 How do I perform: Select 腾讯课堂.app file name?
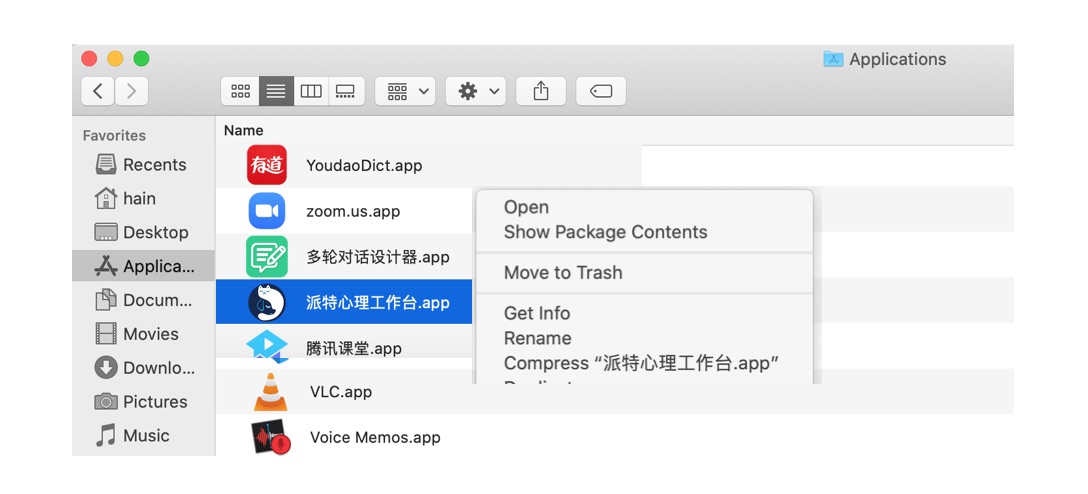[x=354, y=348]
